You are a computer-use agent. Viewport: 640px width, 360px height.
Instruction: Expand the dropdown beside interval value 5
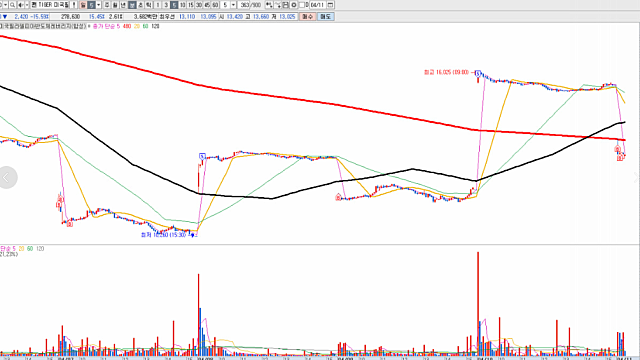pyautogui.click(x=233, y=5)
